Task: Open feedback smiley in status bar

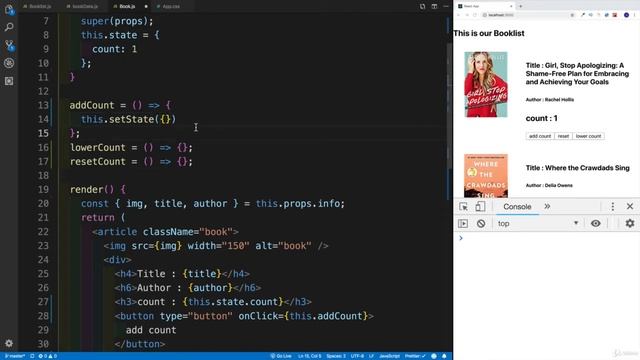Action: point(434,356)
